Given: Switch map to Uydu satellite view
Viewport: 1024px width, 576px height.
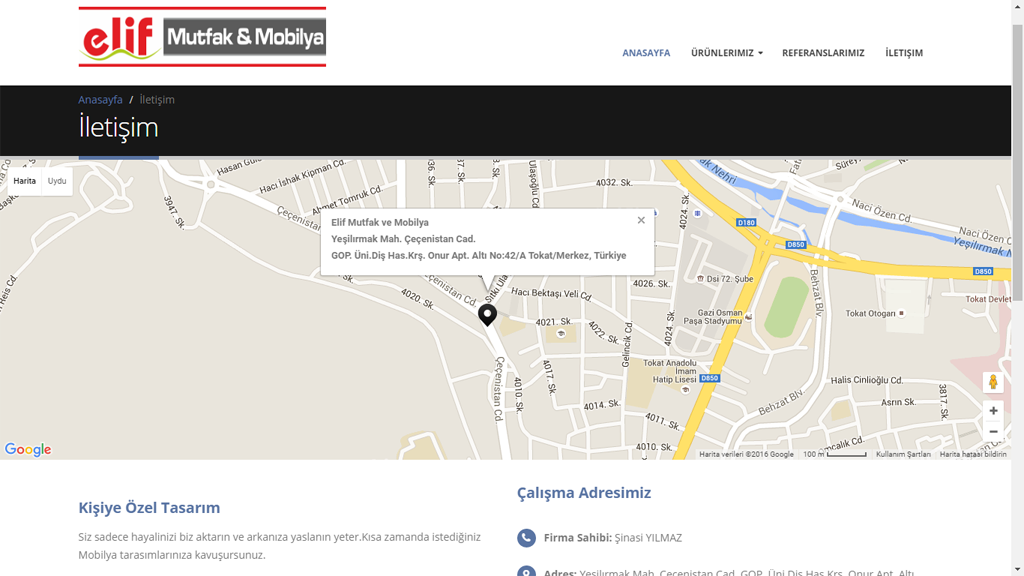Looking at the screenshot, I should click(57, 181).
